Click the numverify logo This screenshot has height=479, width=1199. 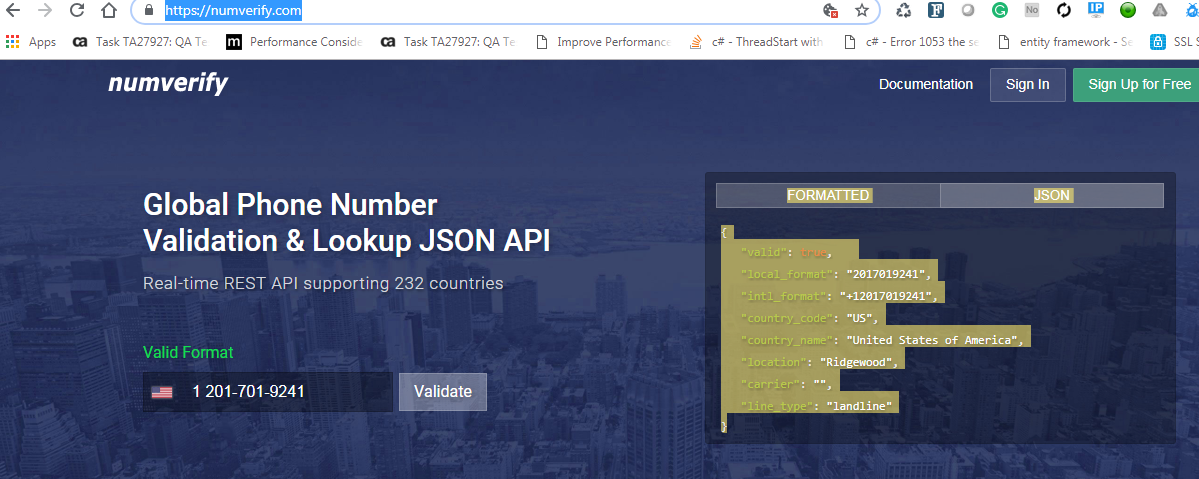point(168,83)
